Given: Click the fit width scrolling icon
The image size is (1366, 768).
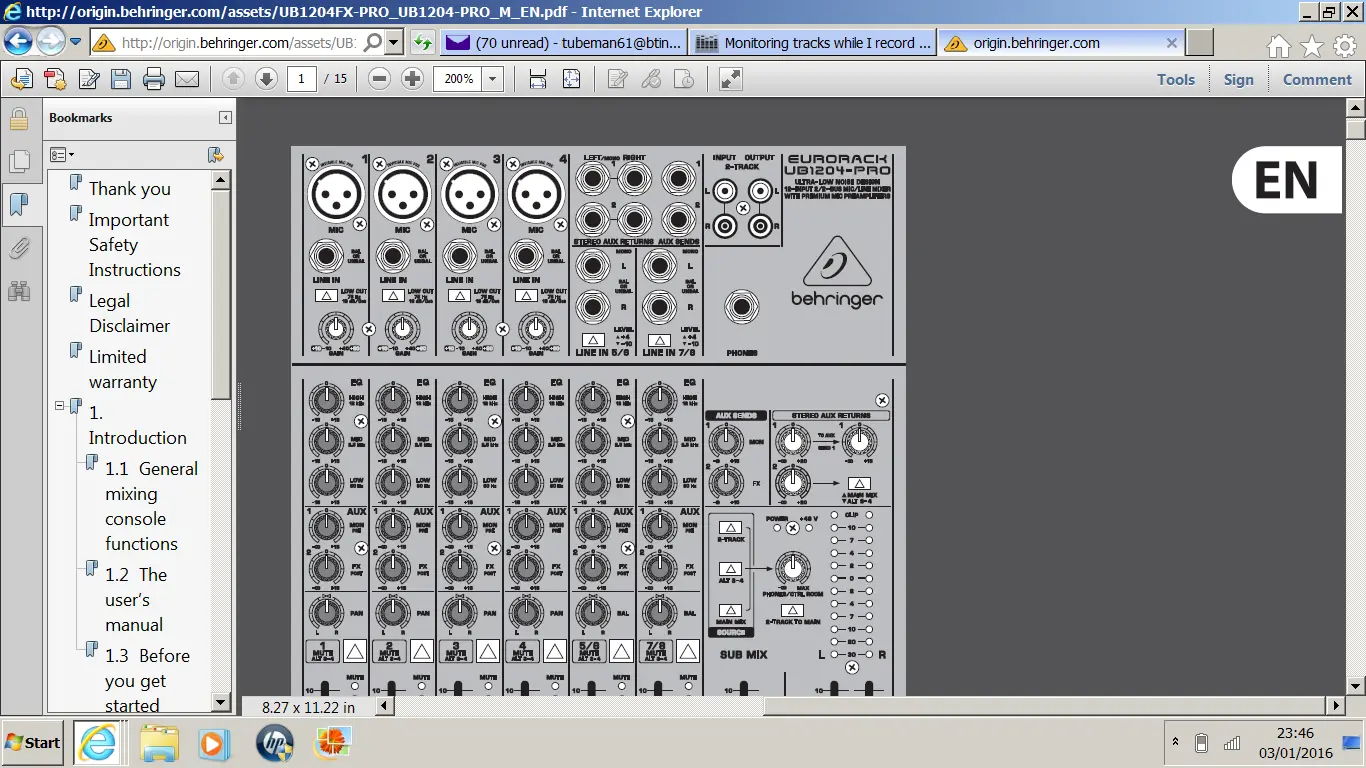Looking at the screenshot, I should coord(538,79).
